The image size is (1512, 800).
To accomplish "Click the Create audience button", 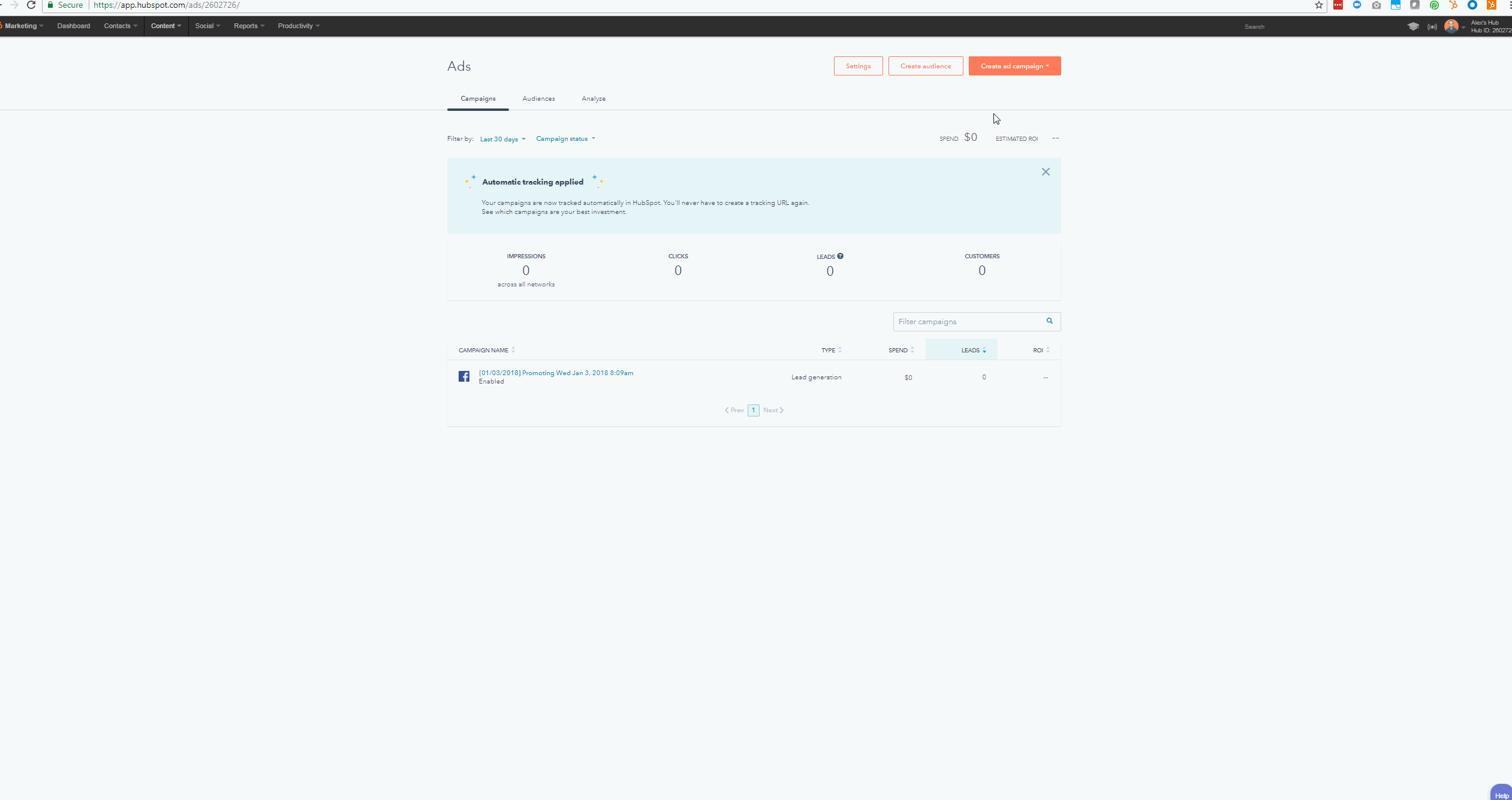I will point(926,66).
